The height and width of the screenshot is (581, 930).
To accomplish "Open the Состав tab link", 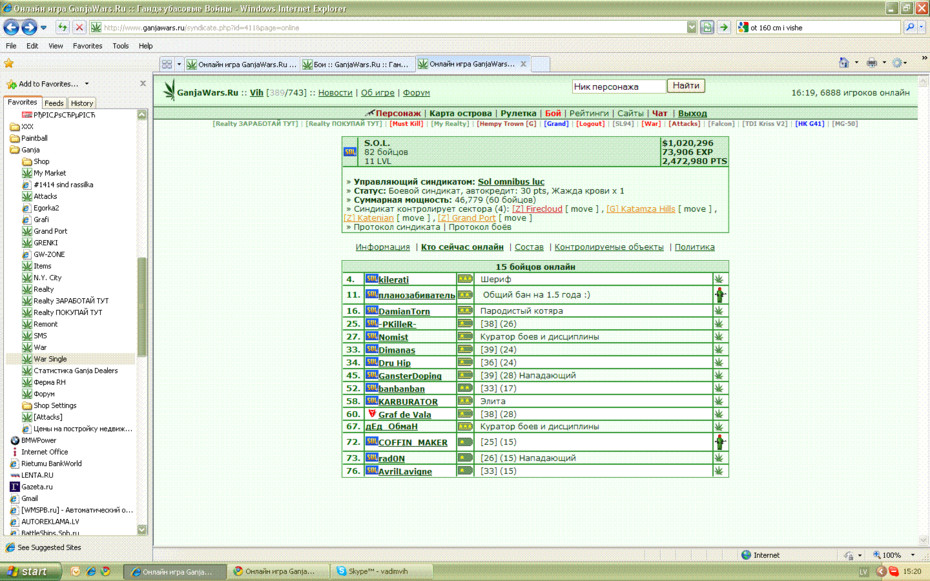I will [529, 247].
